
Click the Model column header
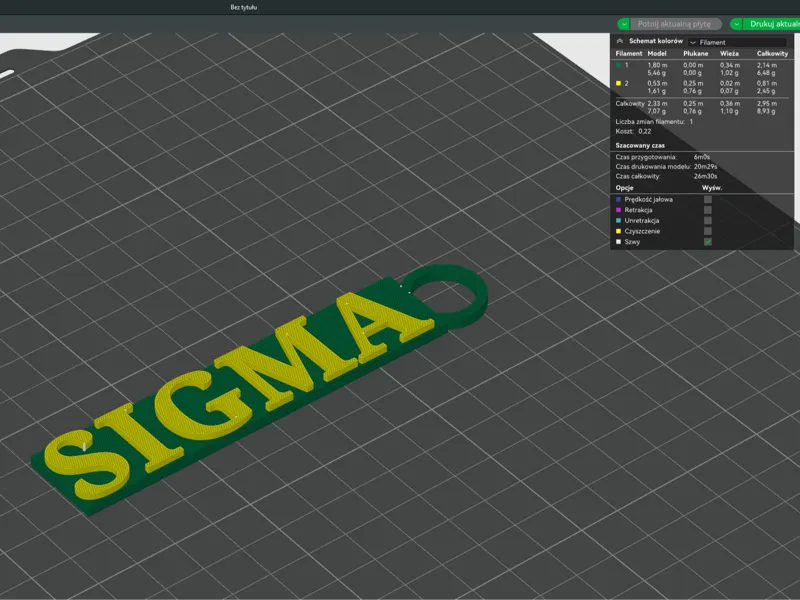click(x=657, y=54)
